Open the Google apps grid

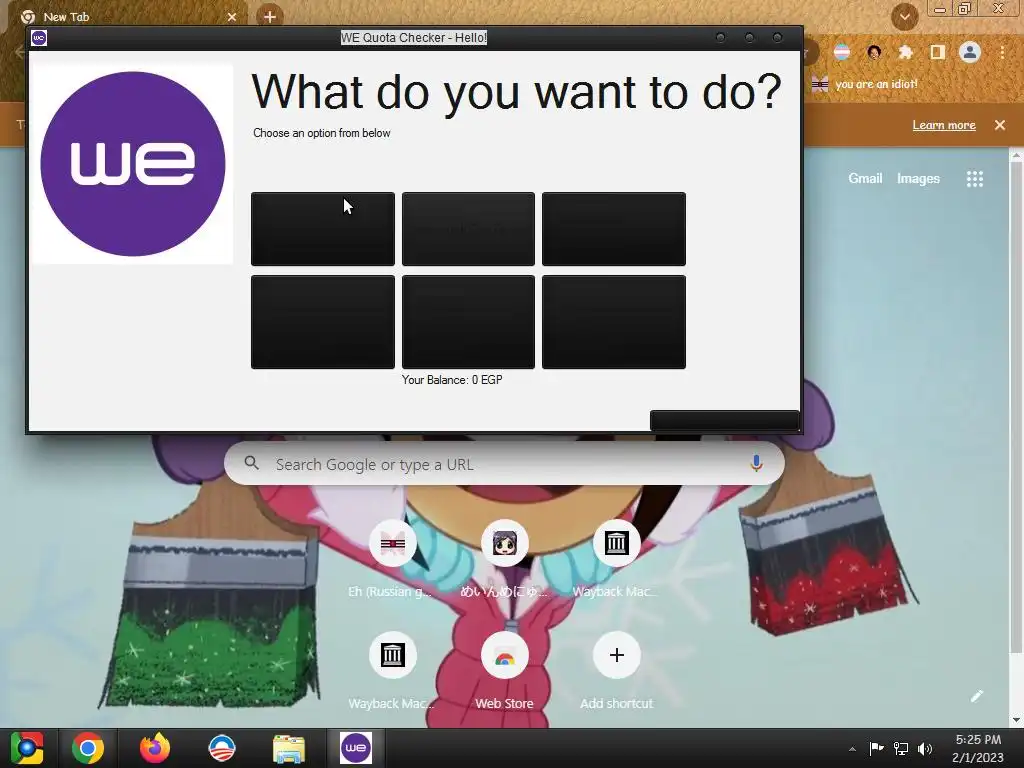tap(975, 179)
